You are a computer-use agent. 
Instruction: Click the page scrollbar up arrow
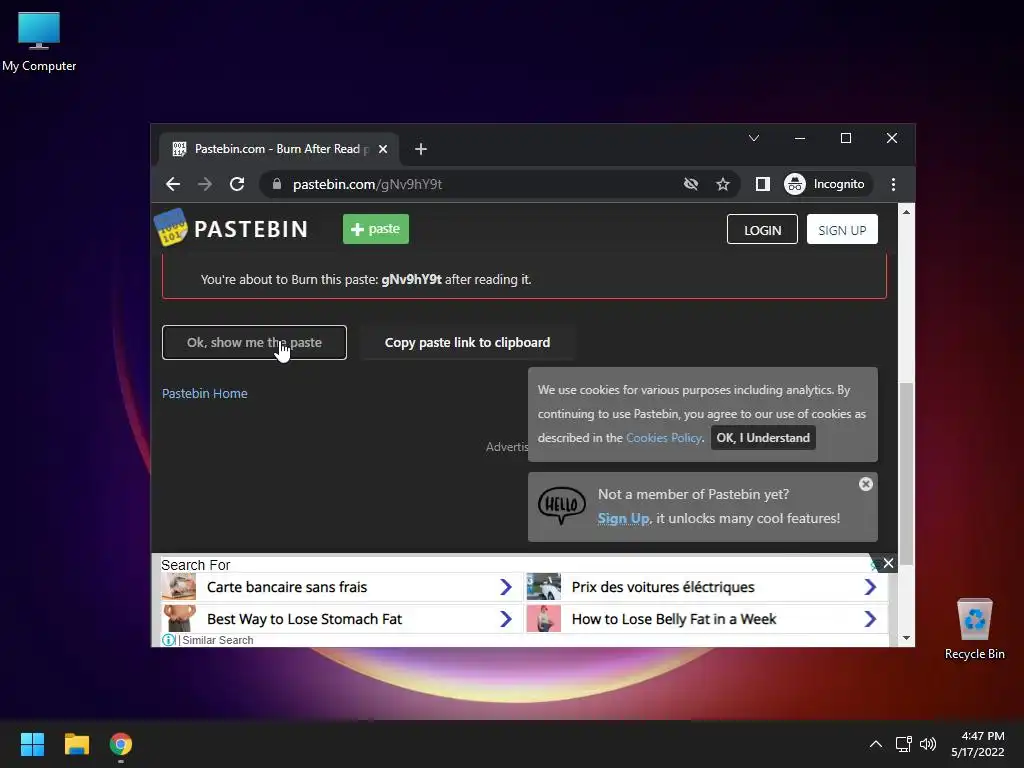[906, 212]
